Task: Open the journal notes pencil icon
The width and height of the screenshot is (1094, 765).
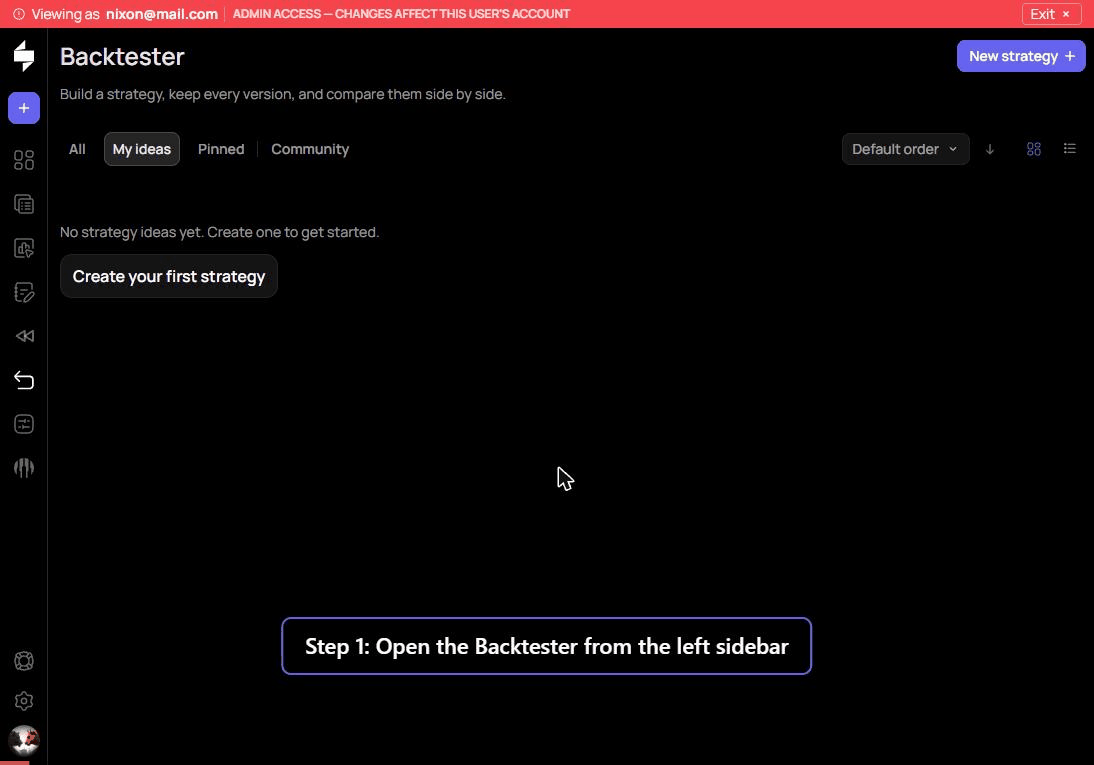Action: pos(24,292)
